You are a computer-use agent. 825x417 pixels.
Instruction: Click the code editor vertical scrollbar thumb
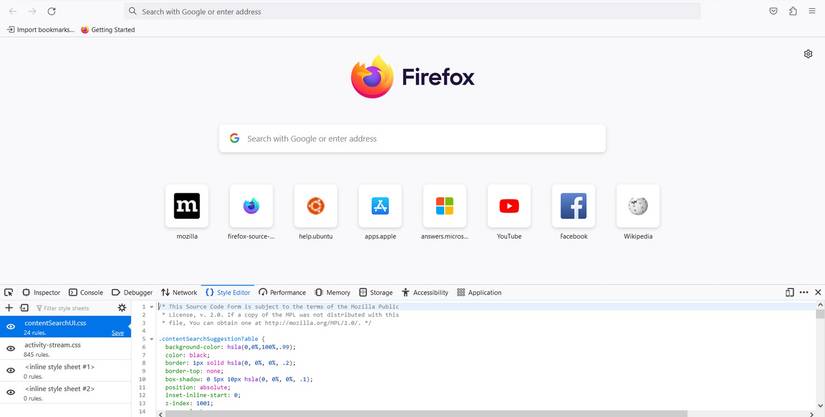click(x=820, y=314)
